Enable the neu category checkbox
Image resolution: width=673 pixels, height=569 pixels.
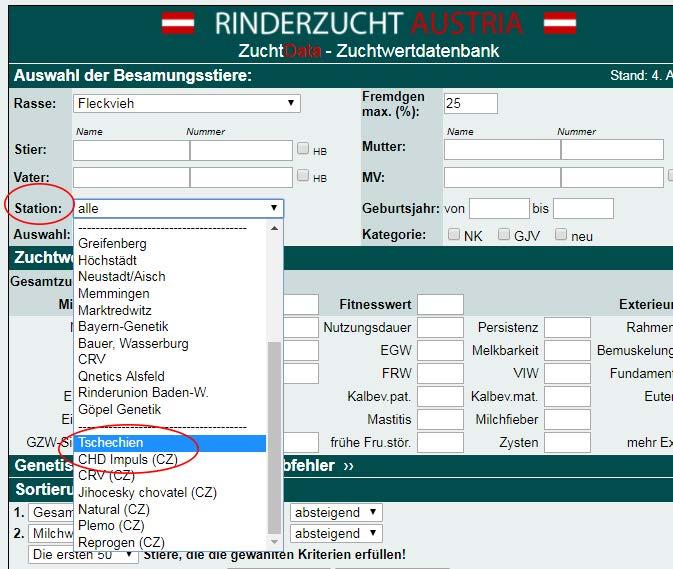(561, 234)
